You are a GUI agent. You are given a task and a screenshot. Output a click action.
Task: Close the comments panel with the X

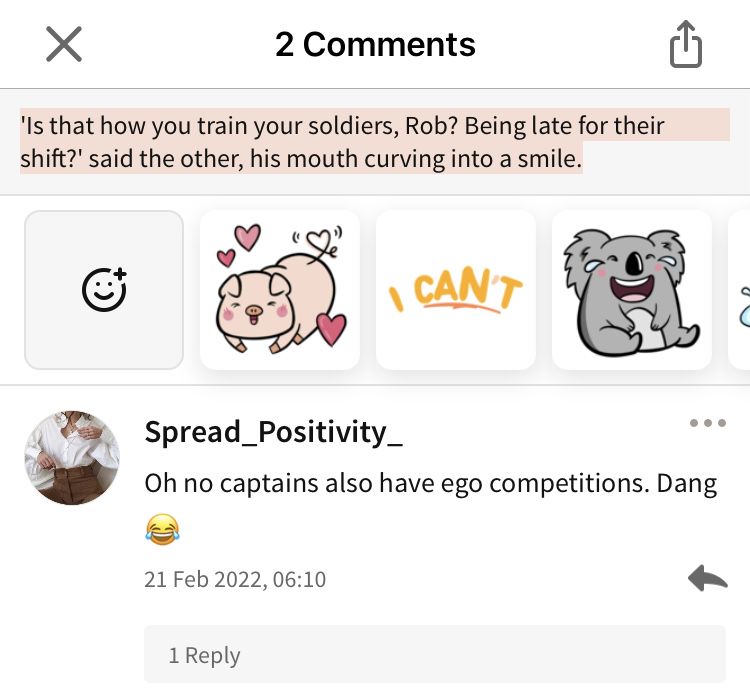64,44
